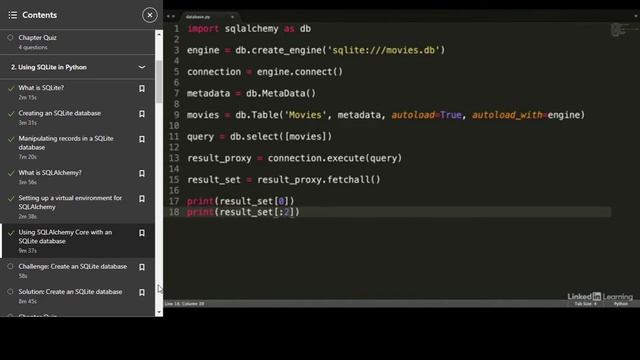Click the Contents list icon
The height and width of the screenshot is (360, 640).
[13, 15]
